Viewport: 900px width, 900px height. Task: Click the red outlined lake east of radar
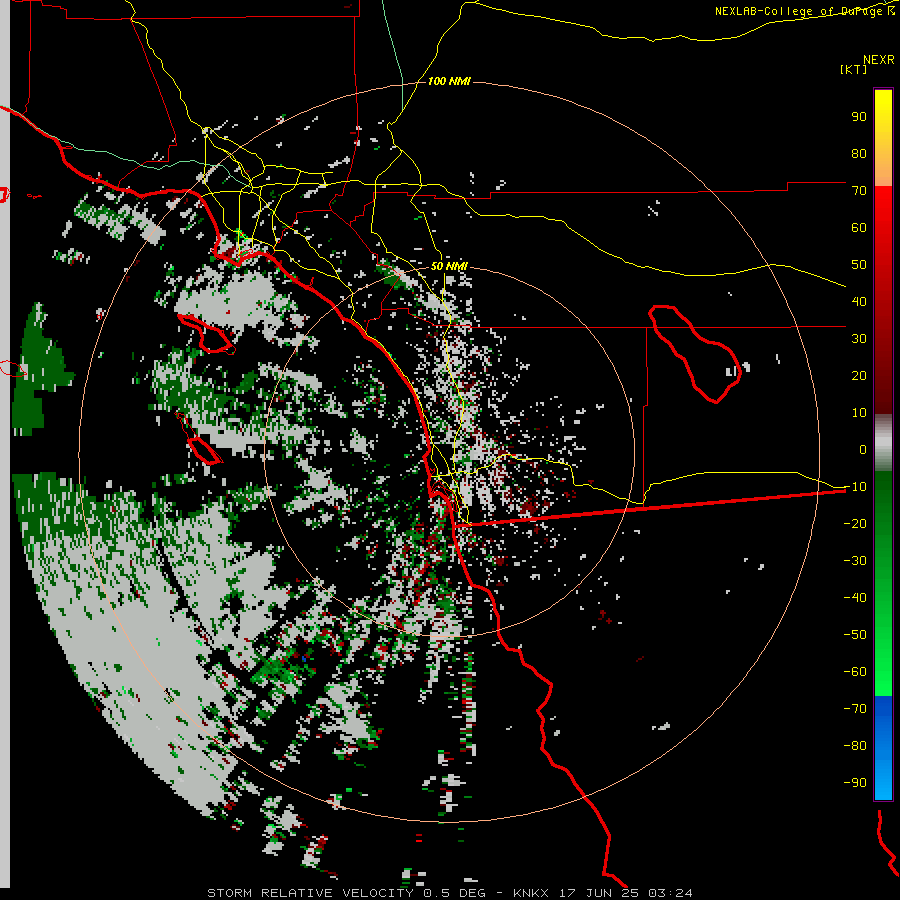pyautogui.click(x=695, y=354)
